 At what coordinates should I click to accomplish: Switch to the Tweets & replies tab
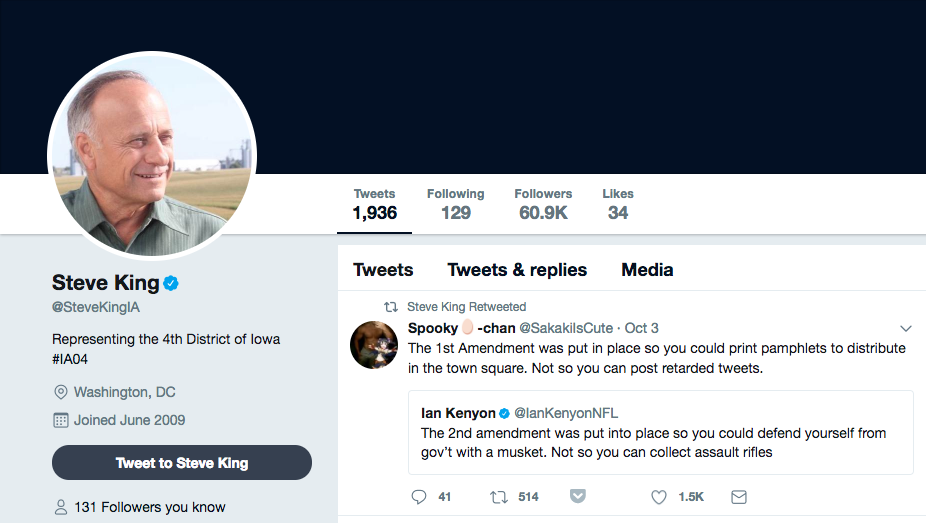point(517,270)
